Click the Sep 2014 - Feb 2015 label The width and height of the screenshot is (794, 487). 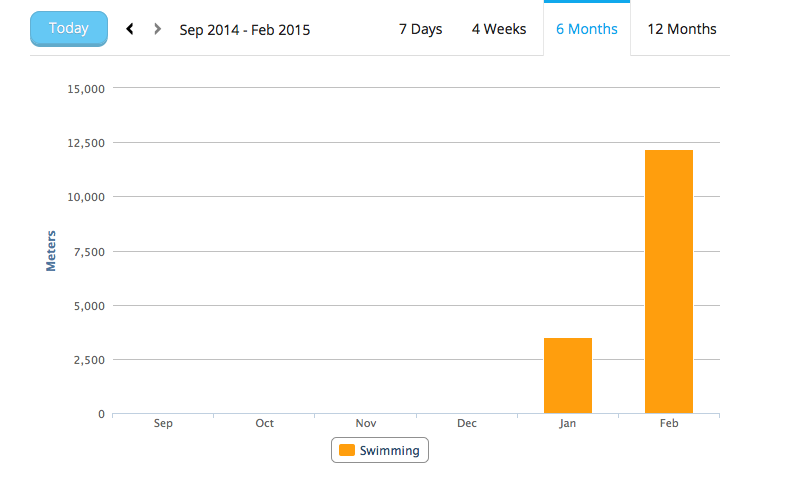coord(244,30)
